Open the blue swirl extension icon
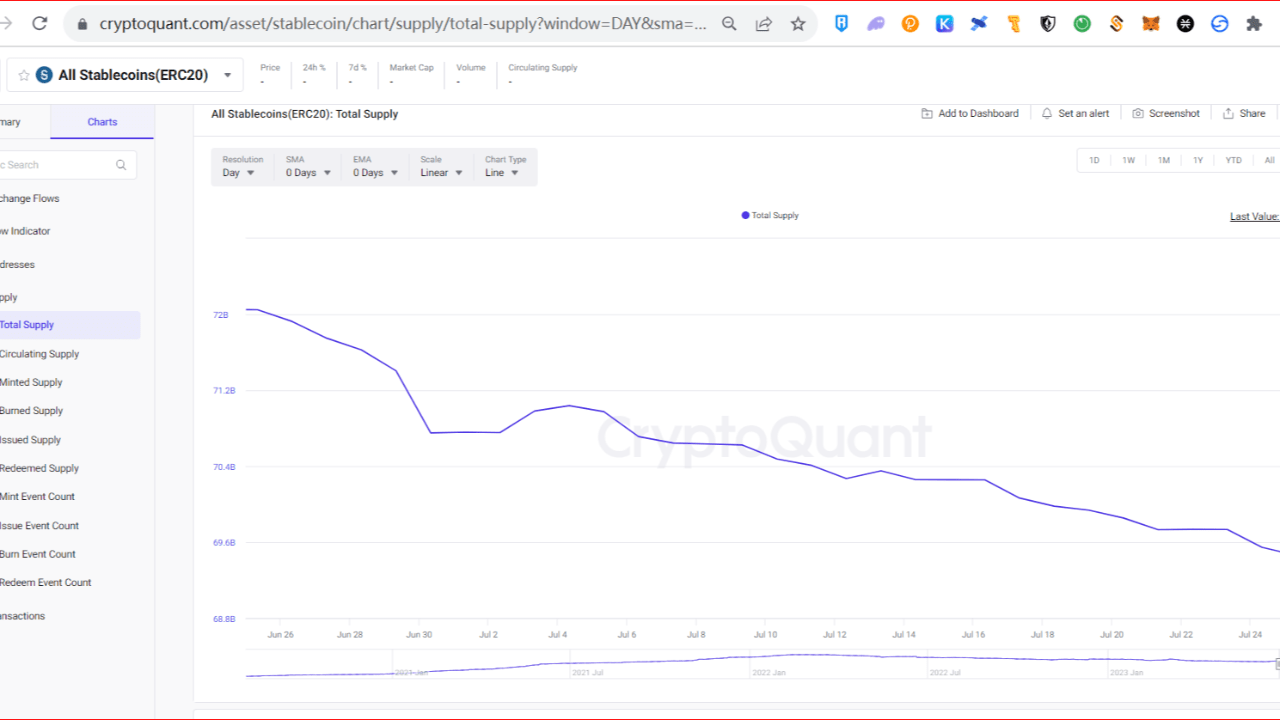This screenshot has width=1280, height=720. pos(1219,23)
